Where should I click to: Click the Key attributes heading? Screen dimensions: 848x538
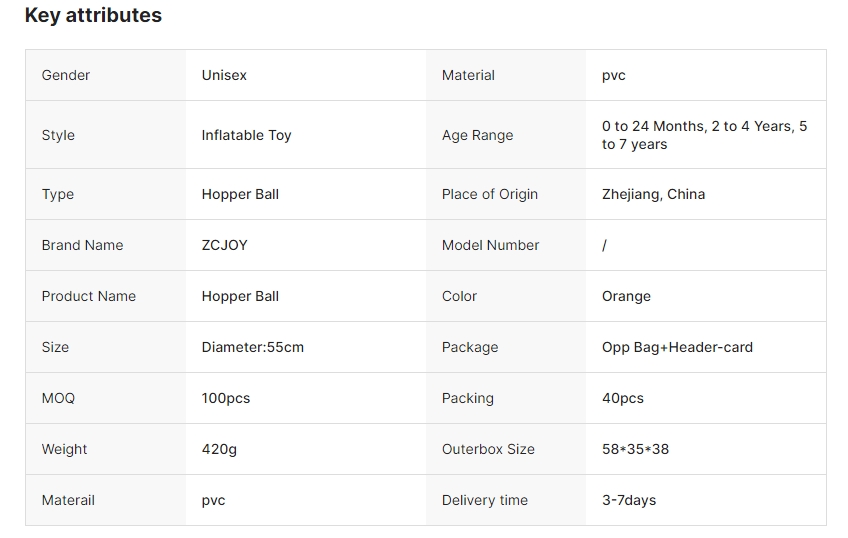(93, 15)
